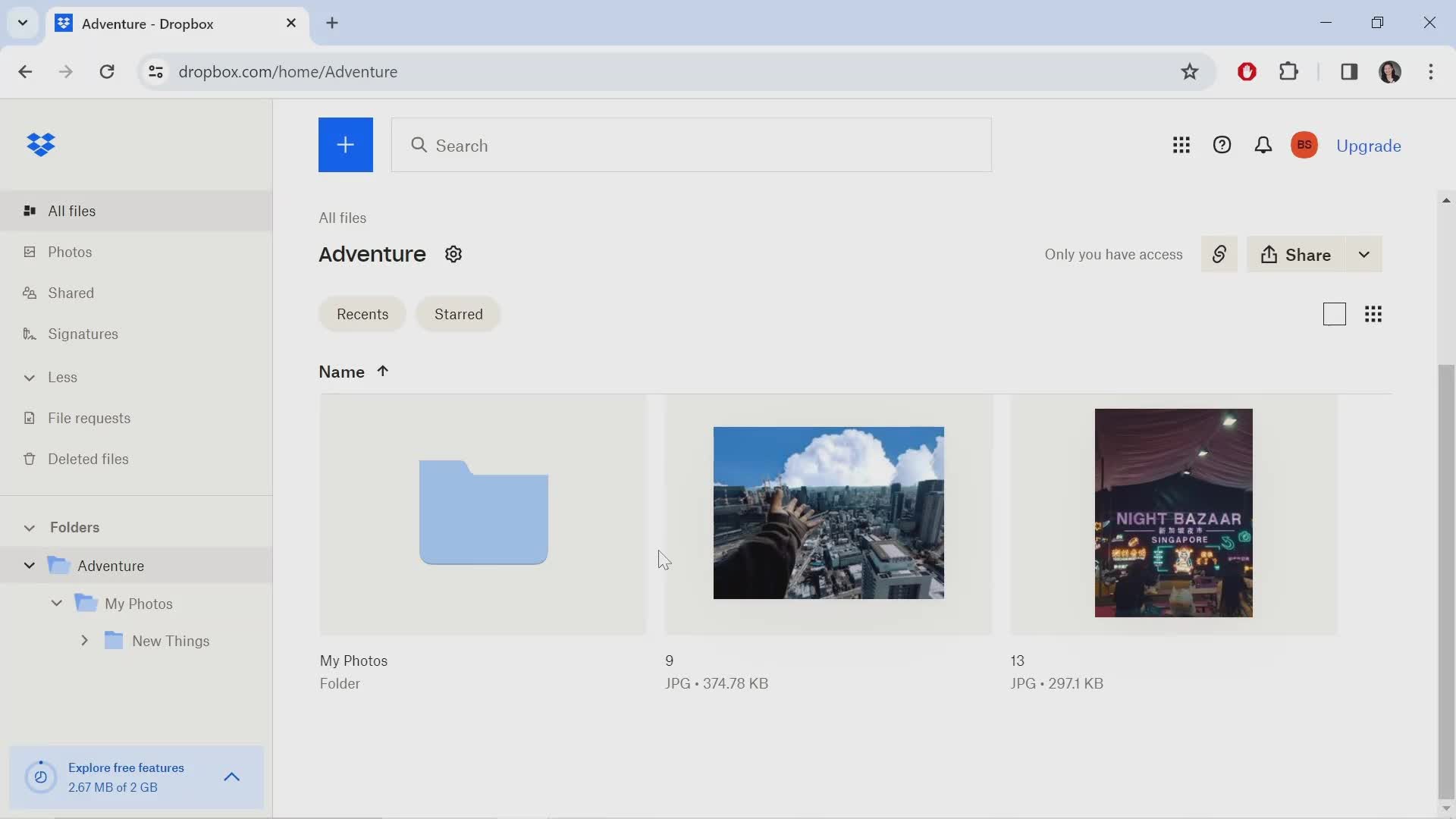
Task: Collapse the My Photos tree chevron
Action: pos(56,603)
